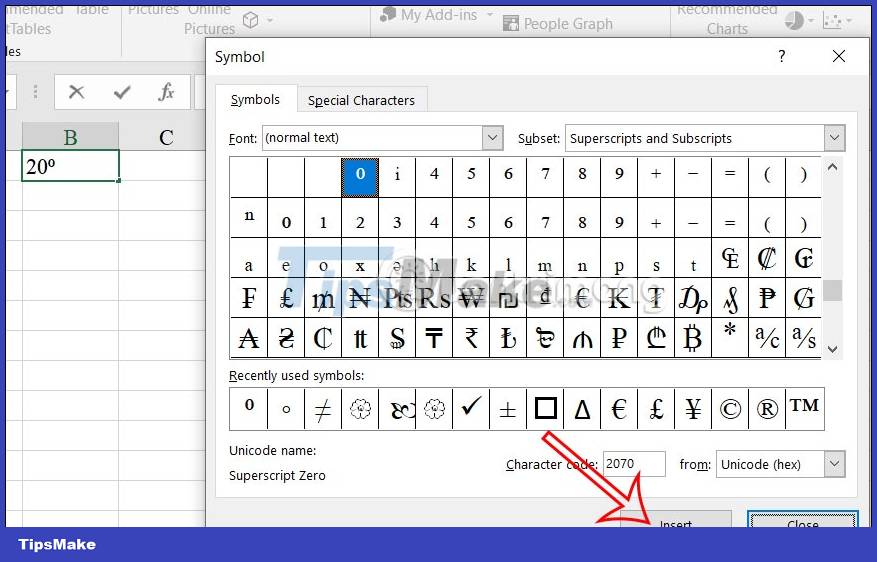Select the recently used Delta symbol
Viewport: 877px width, 562px height.
click(x=582, y=409)
